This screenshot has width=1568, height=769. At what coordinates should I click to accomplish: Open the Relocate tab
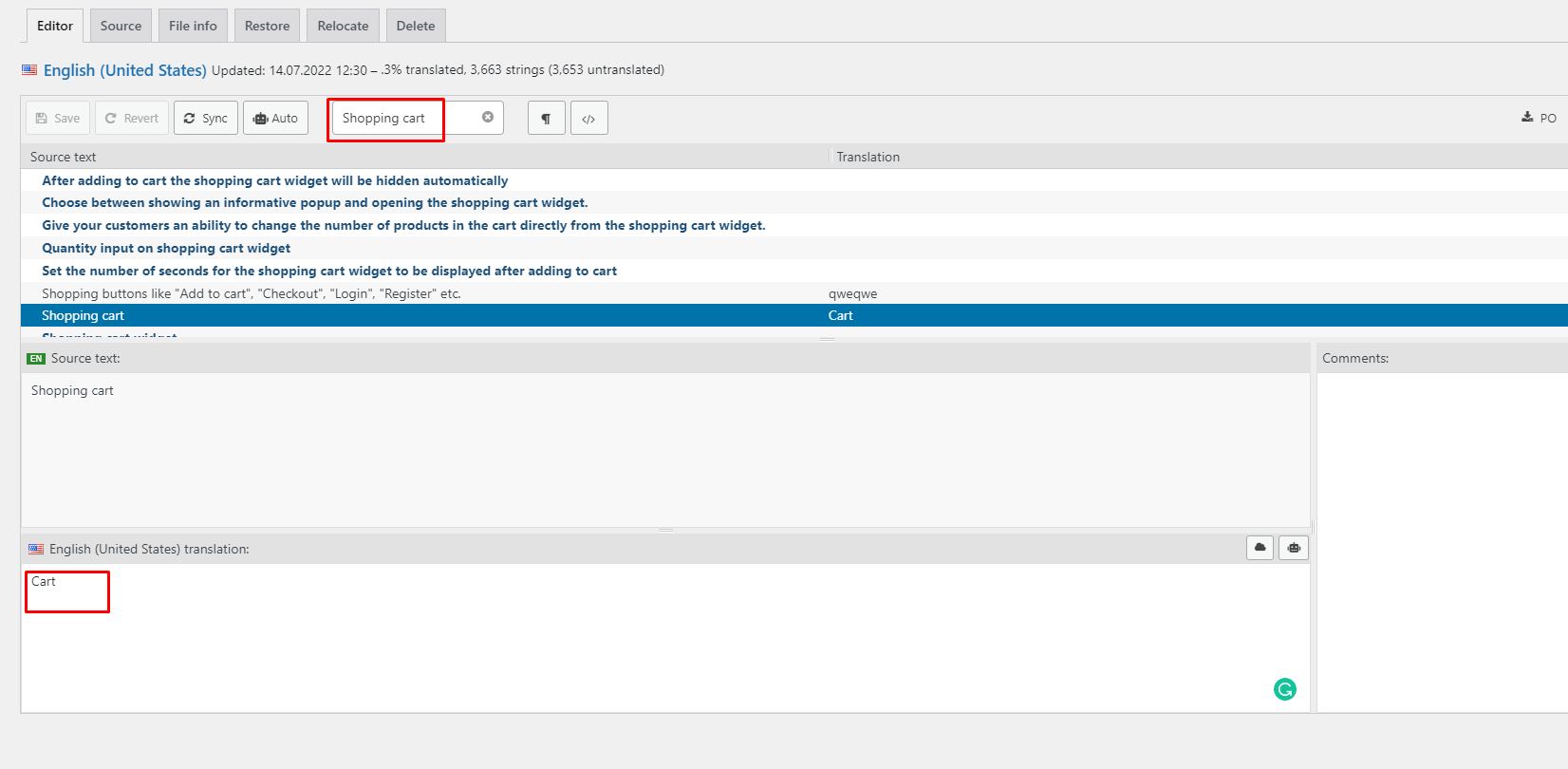pyautogui.click(x=343, y=26)
